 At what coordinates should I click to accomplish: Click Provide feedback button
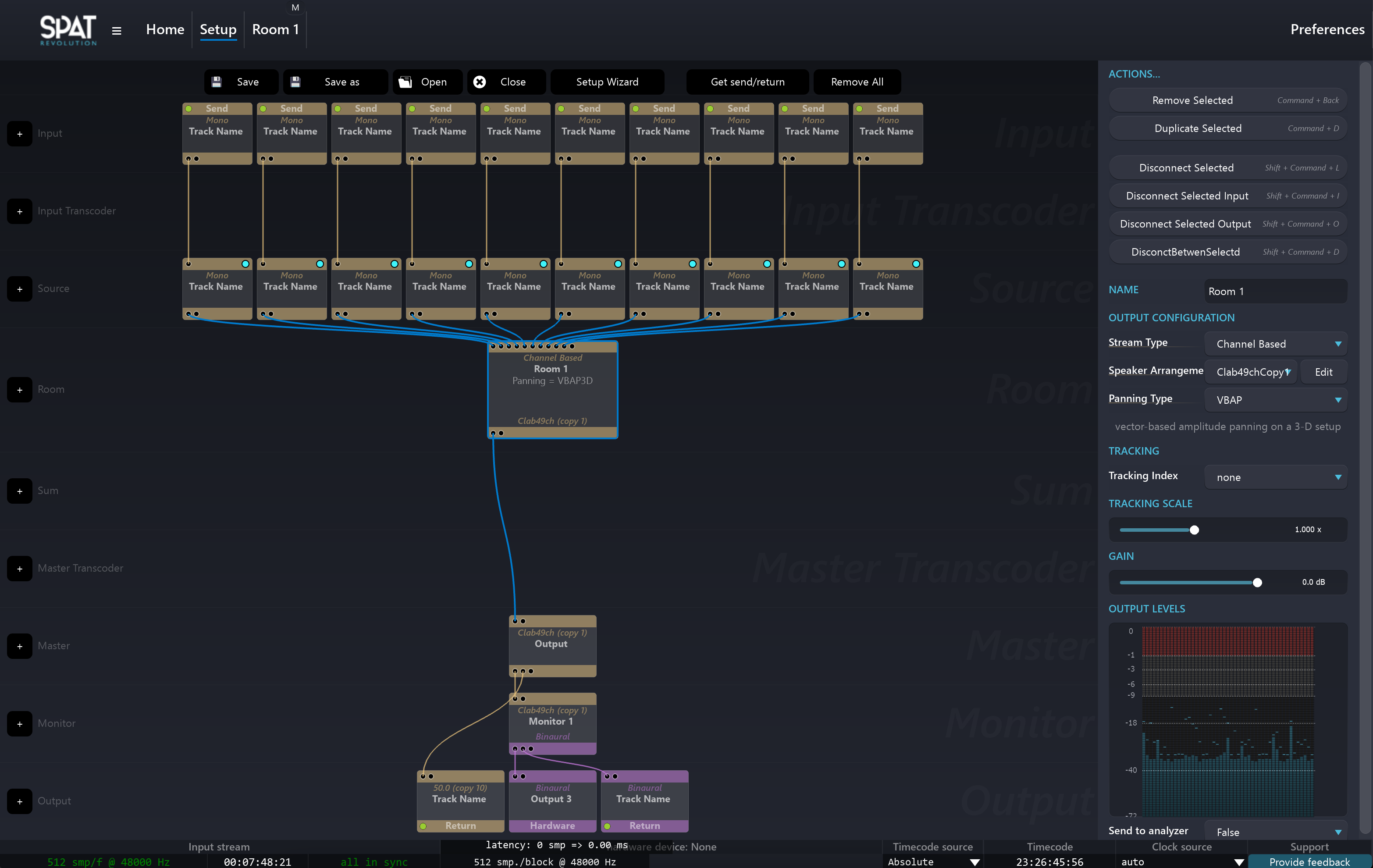[x=1309, y=862]
